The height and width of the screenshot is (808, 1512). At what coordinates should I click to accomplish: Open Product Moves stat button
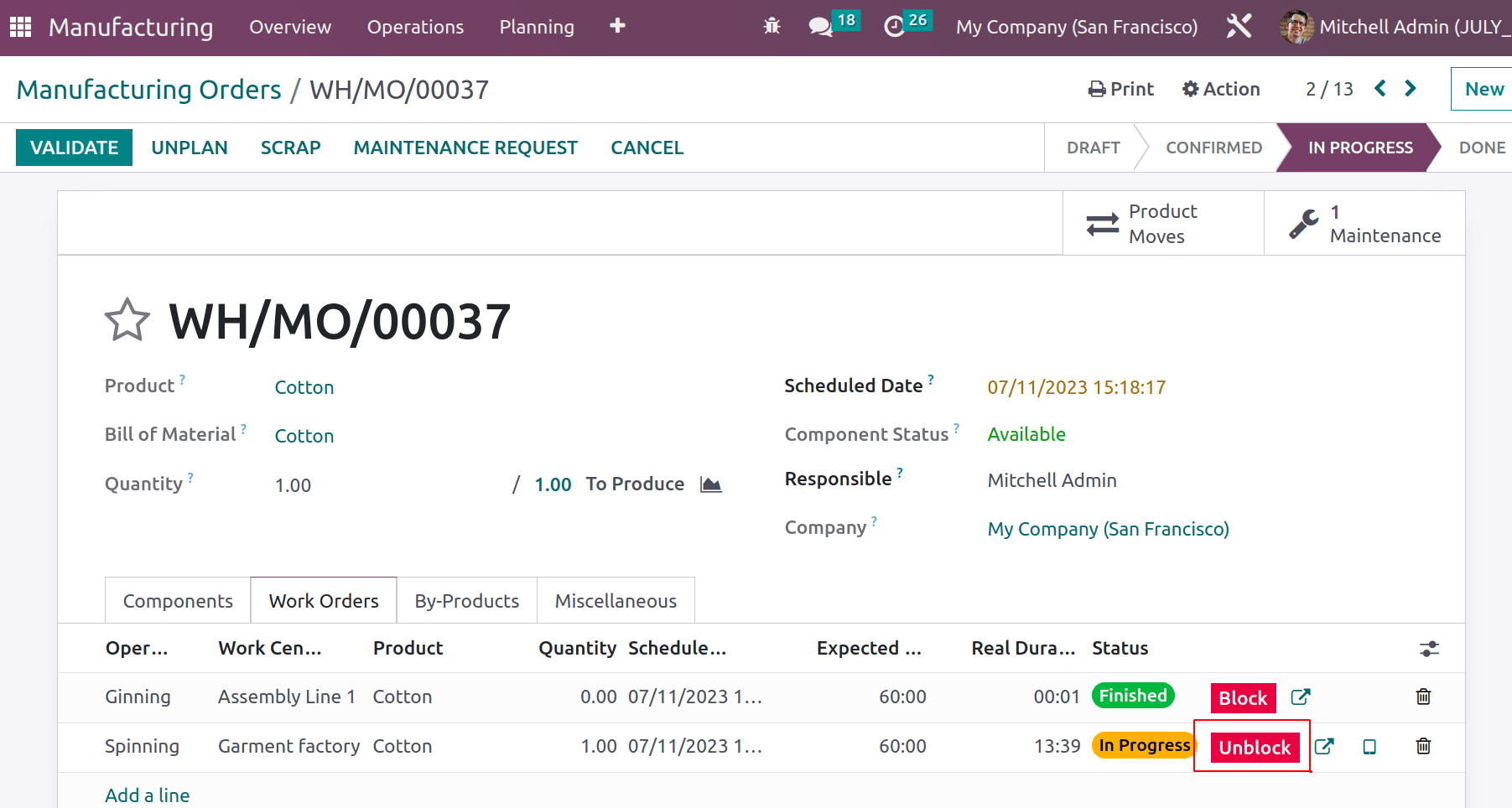(1163, 223)
